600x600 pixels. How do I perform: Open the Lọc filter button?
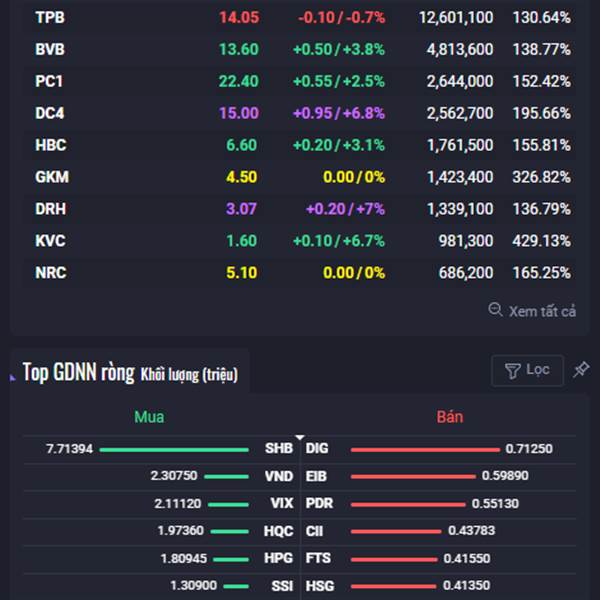[x=527, y=370]
